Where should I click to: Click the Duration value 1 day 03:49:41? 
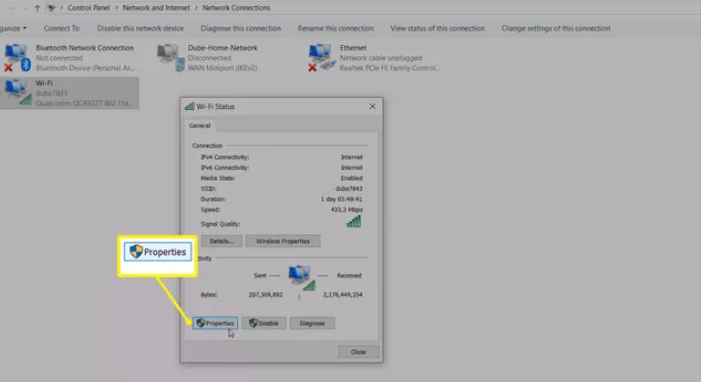click(x=342, y=199)
